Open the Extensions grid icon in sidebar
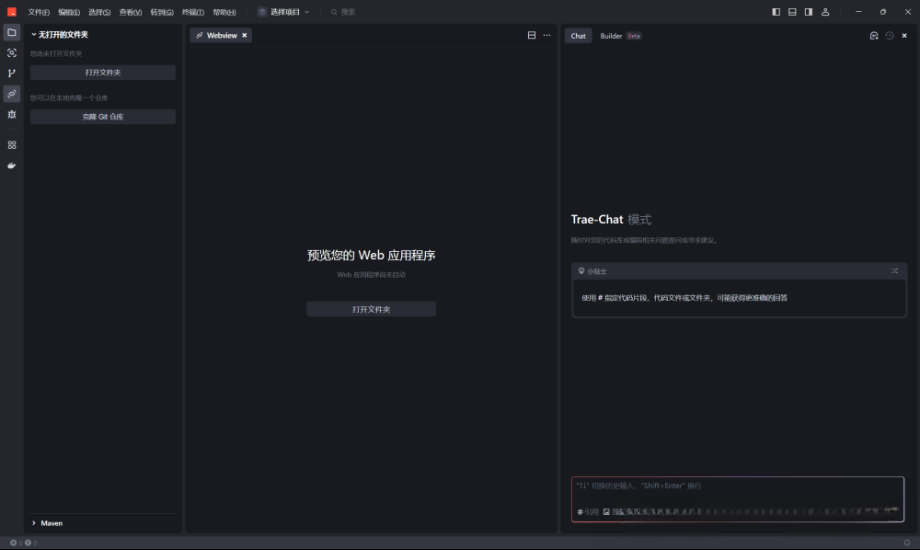Image resolution: width=920 pixels, height=550 pixels. (x=12, y=145)
